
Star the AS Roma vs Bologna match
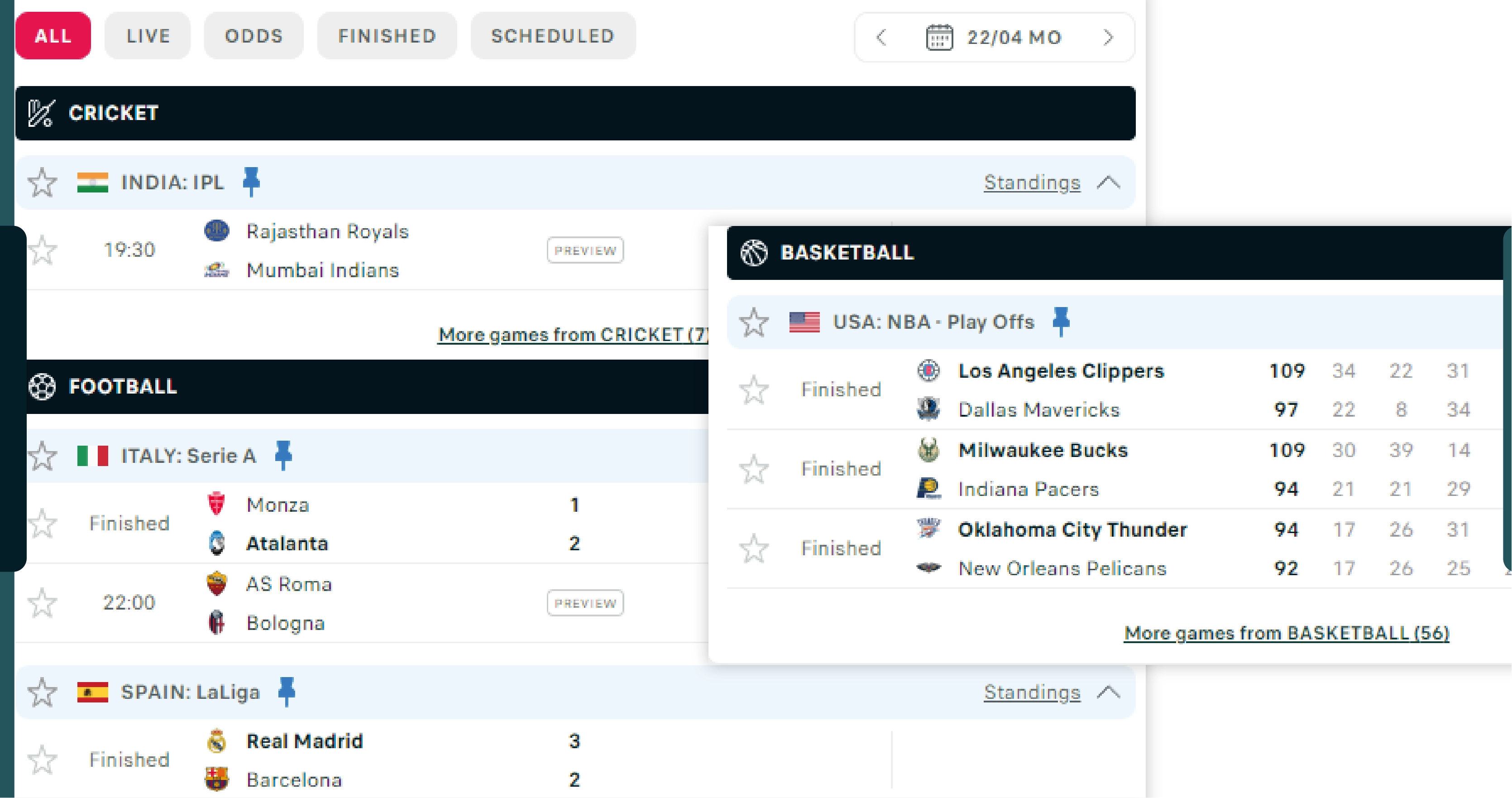[x=42, y=603]
